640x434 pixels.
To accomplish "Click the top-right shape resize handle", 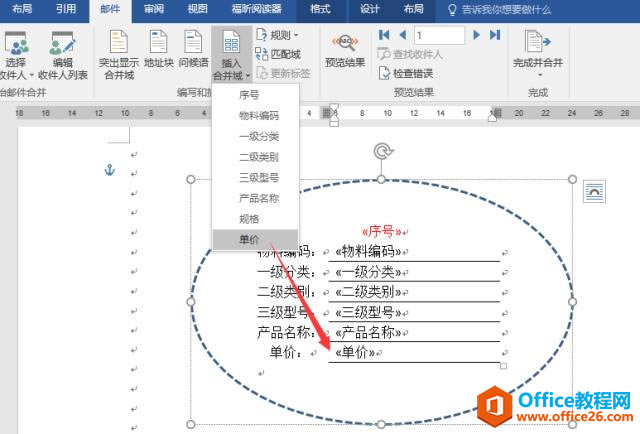I will pos(572,179).
